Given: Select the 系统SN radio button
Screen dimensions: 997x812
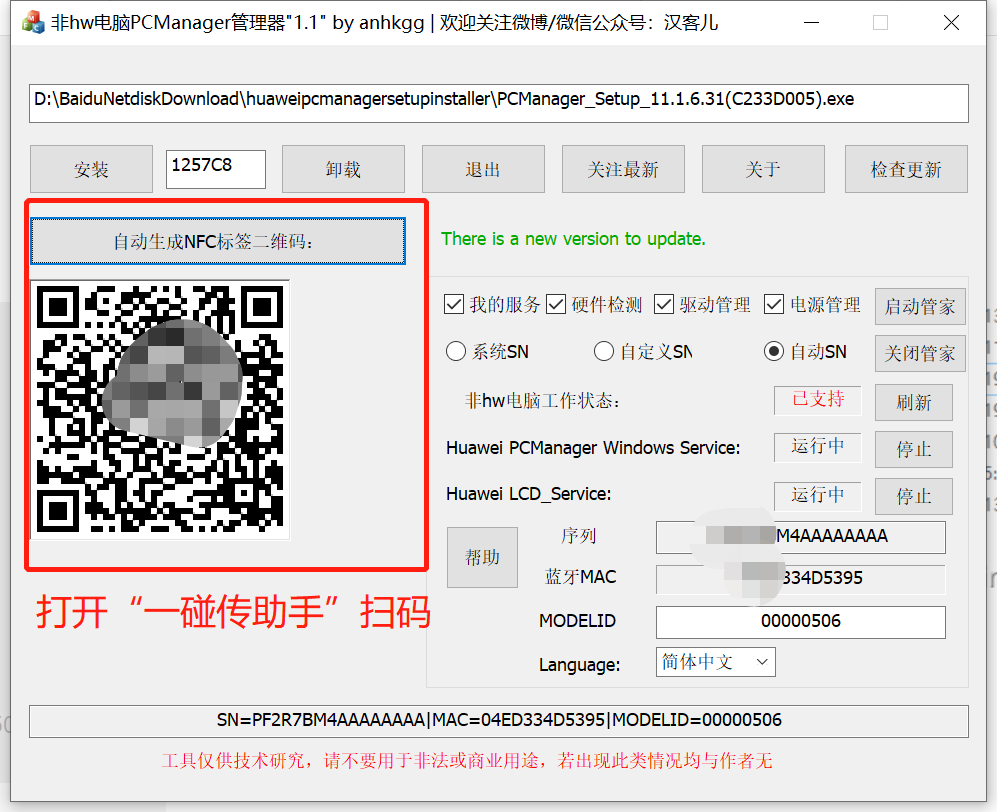Looking at the screenshot, I should (x=456, y=351).
